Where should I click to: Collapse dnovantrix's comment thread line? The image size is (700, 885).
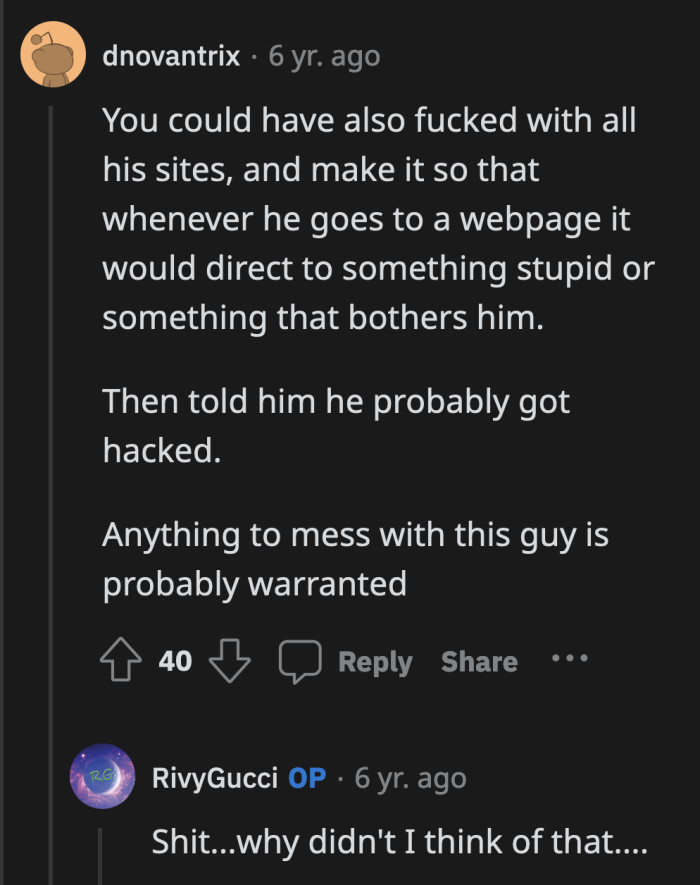(x=49, y=380)
